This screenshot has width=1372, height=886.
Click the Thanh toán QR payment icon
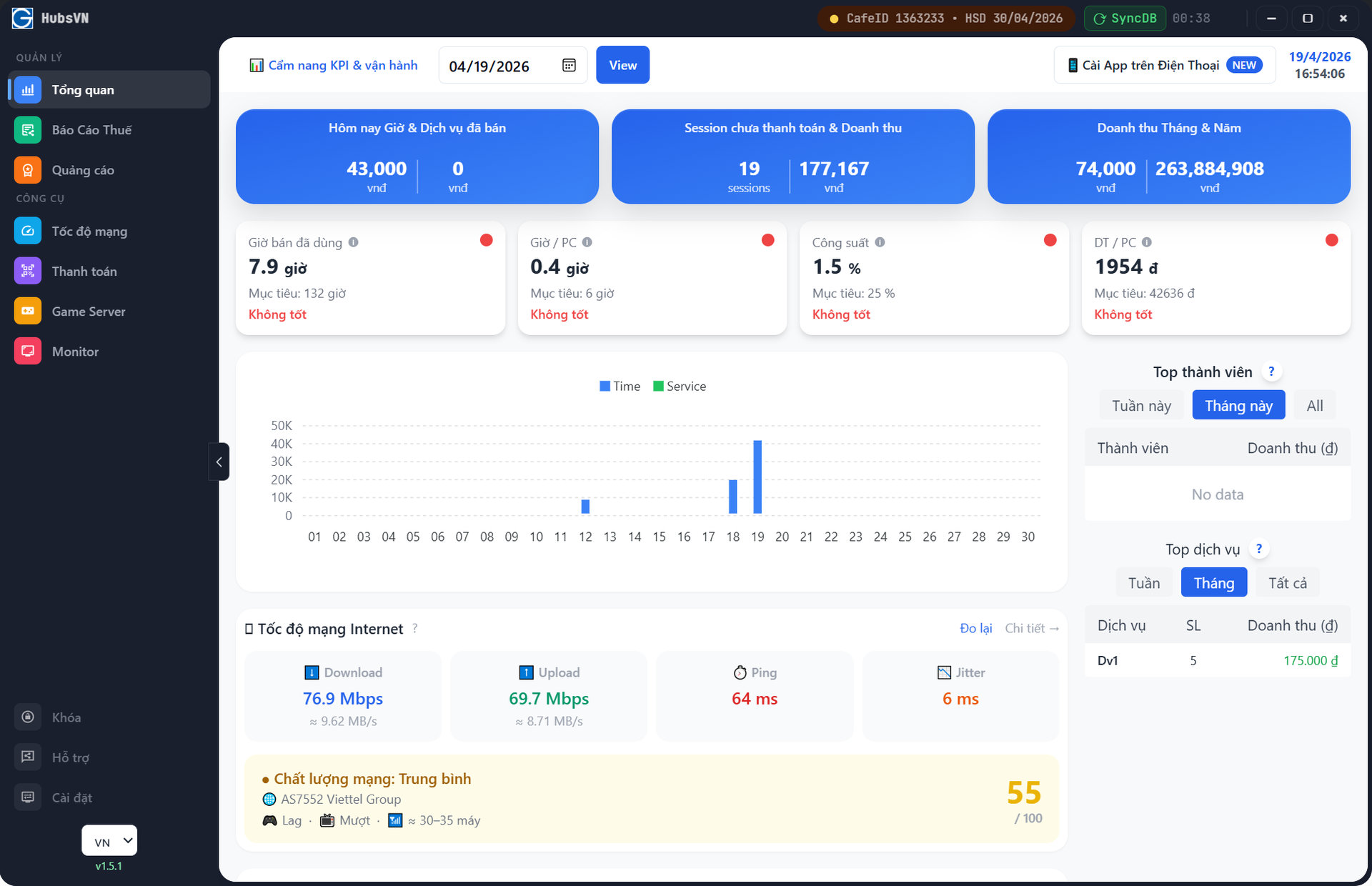point(28,272)
